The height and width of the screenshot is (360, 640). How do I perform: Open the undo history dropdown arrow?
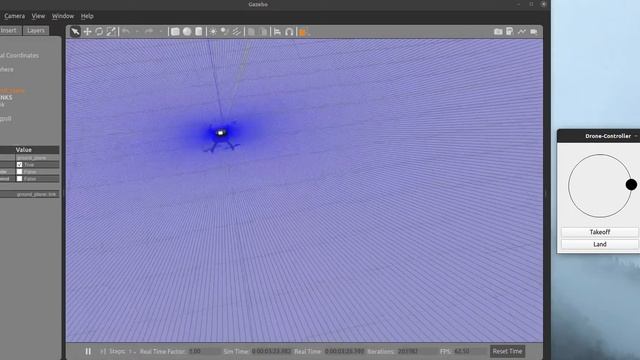(x=137, y=31)
